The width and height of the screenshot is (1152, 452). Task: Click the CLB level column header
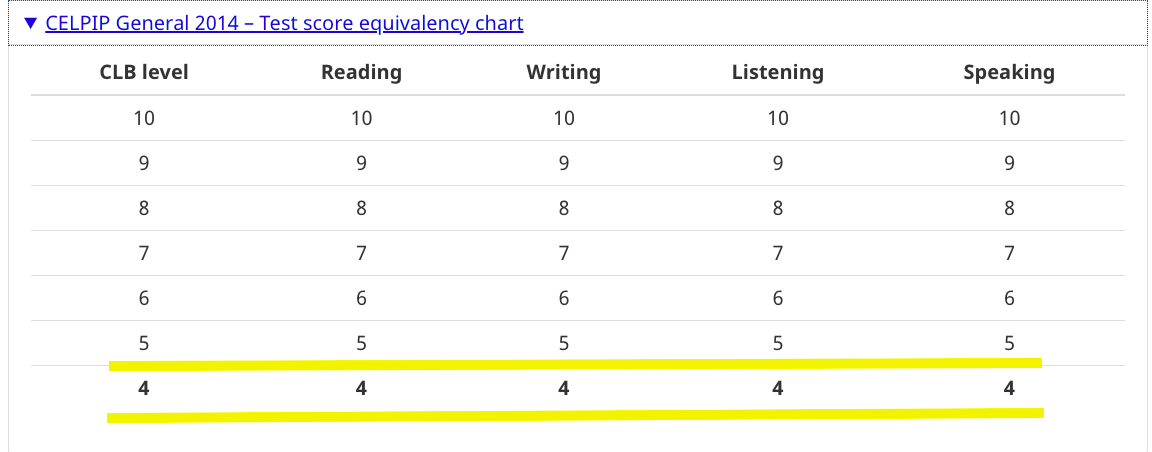point(144,72)
